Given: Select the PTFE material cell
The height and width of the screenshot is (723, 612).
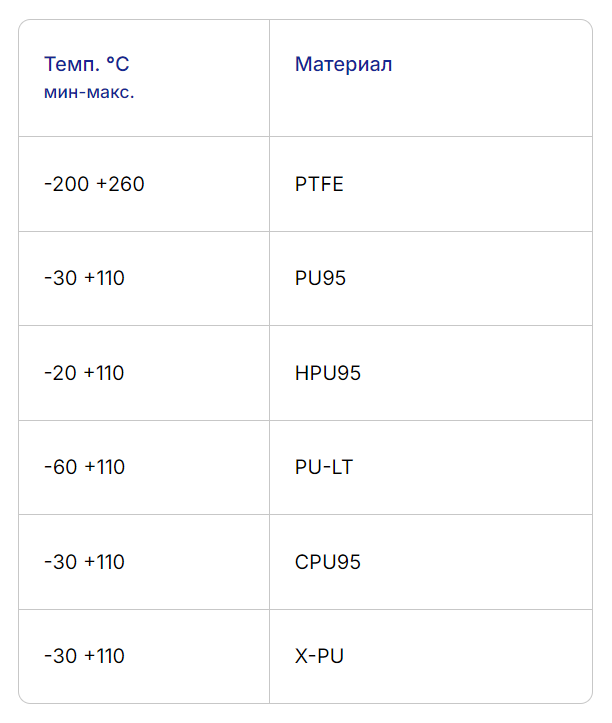Looking at the screenshot, I should click(x=319, y=184).
